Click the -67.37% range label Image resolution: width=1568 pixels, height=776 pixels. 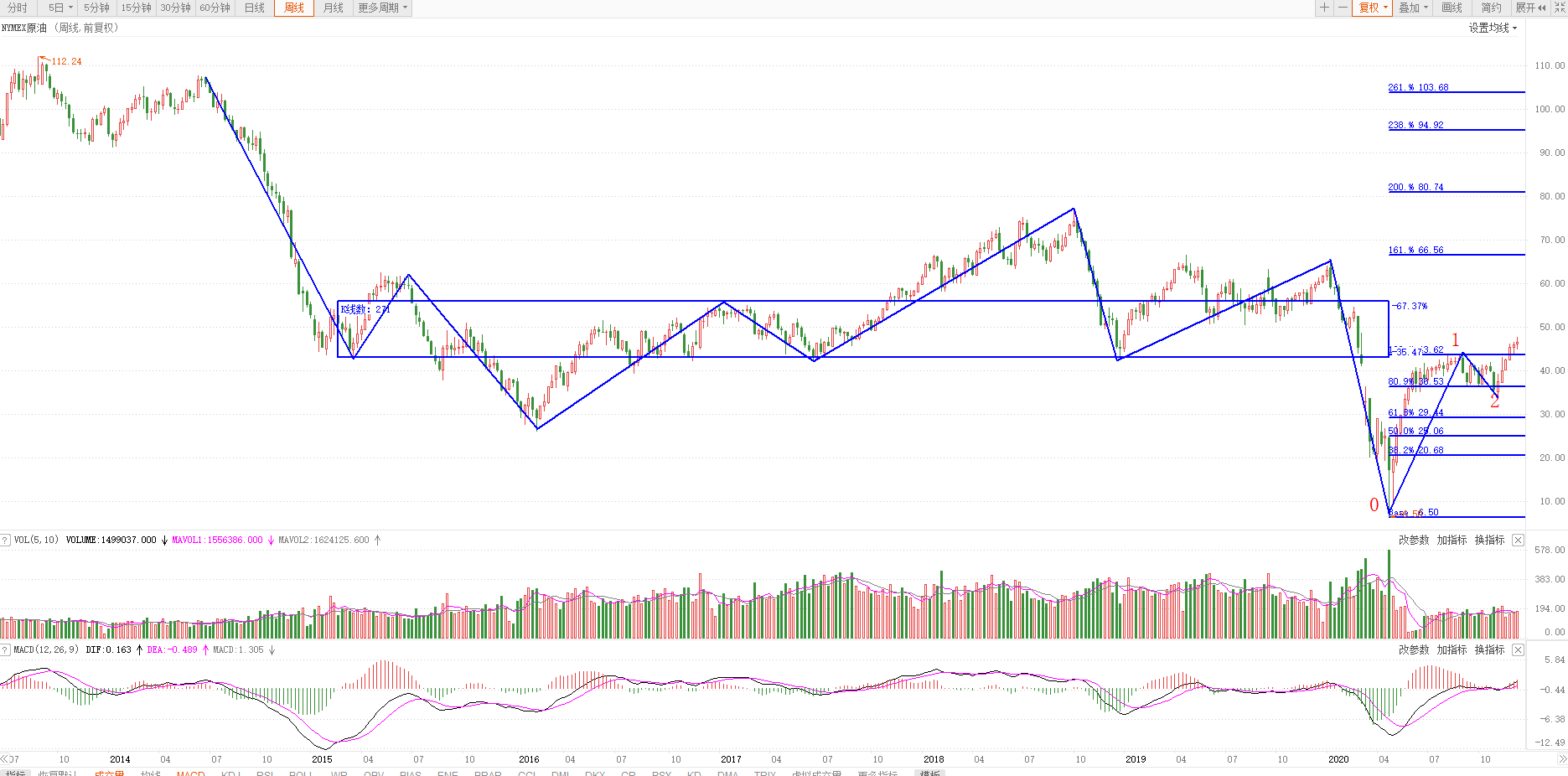pos(1410,306)
